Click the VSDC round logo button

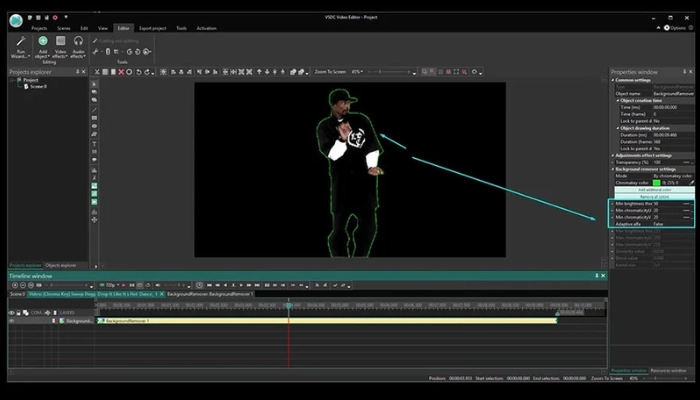pyautogui.click(x=16, y=20)
